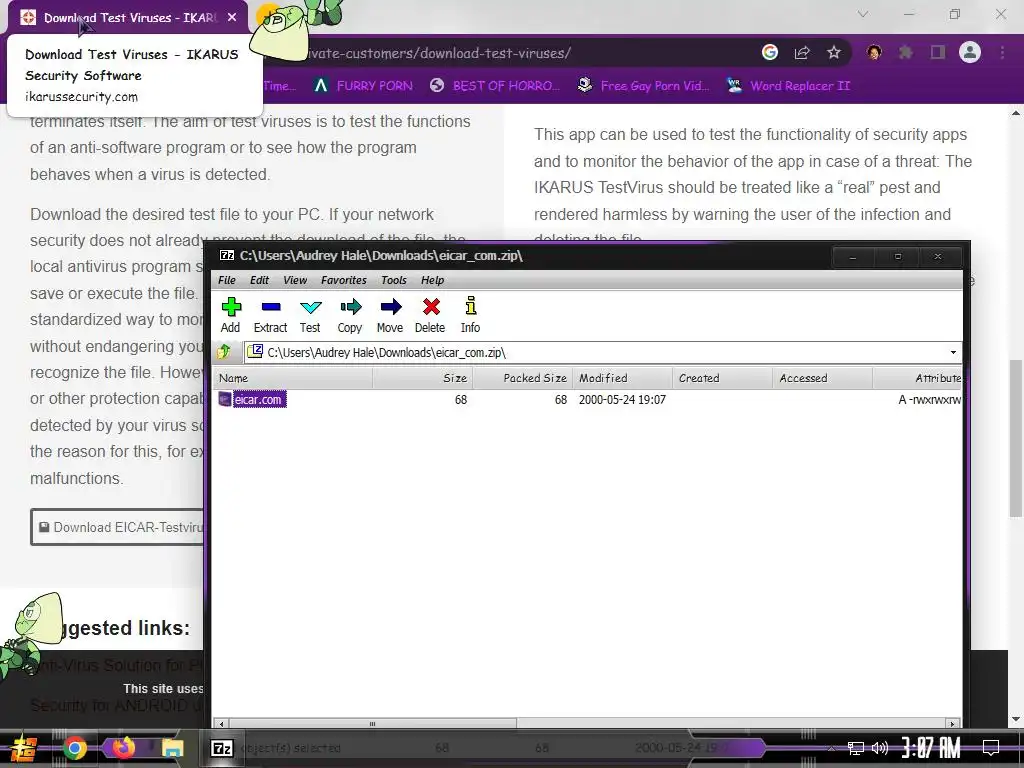1024x768 pixels.
Task: Open the File menu in 7-Zip
Action: (x=227, y=280)
